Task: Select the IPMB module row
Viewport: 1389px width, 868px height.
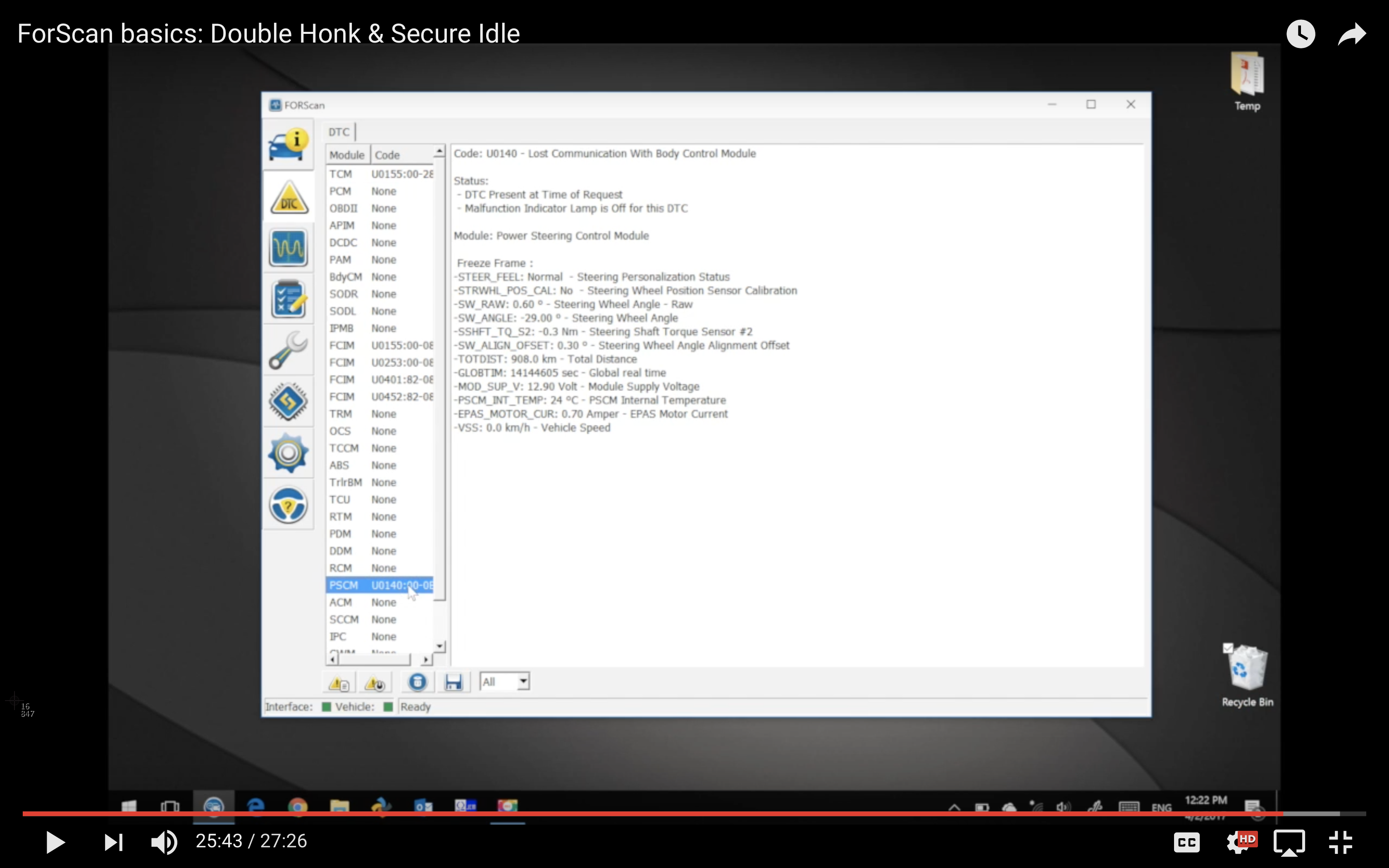Action: tap(380, 328)
